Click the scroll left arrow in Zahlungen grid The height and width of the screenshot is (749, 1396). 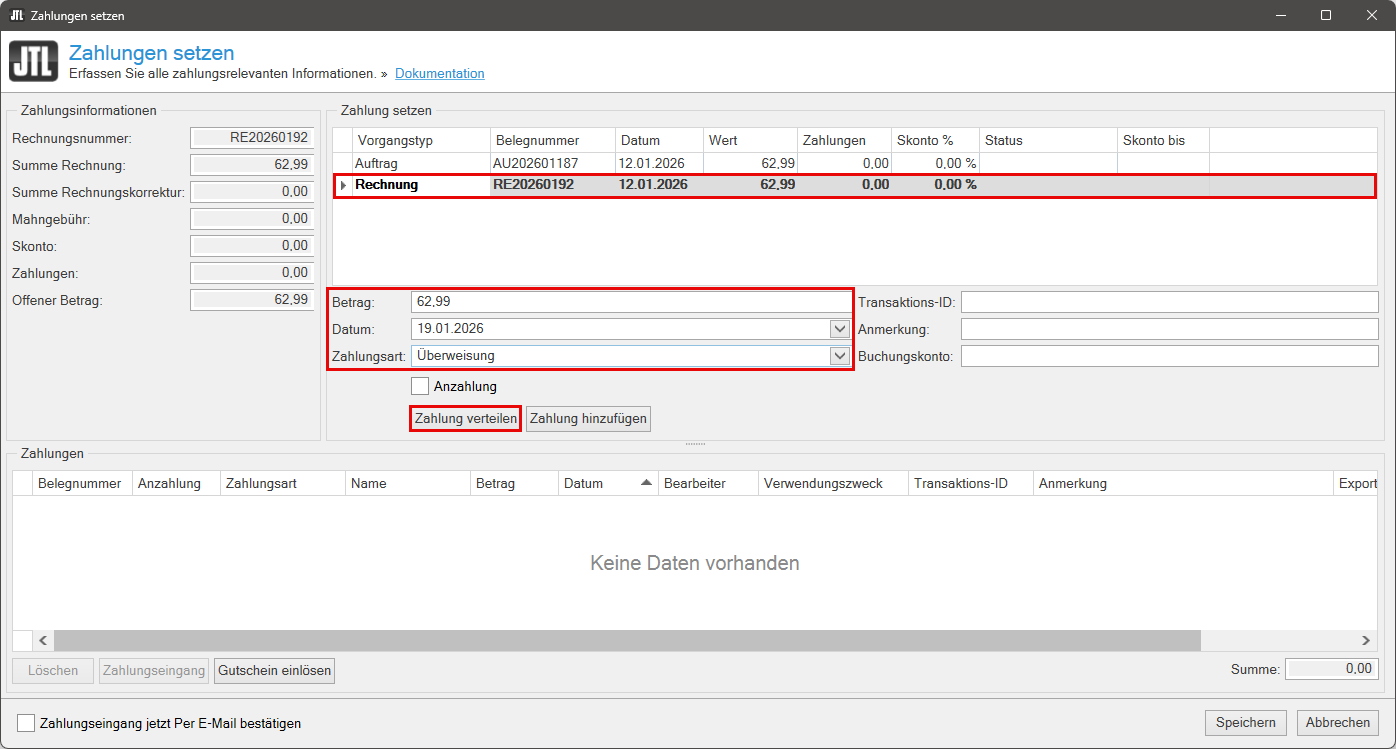43,640
